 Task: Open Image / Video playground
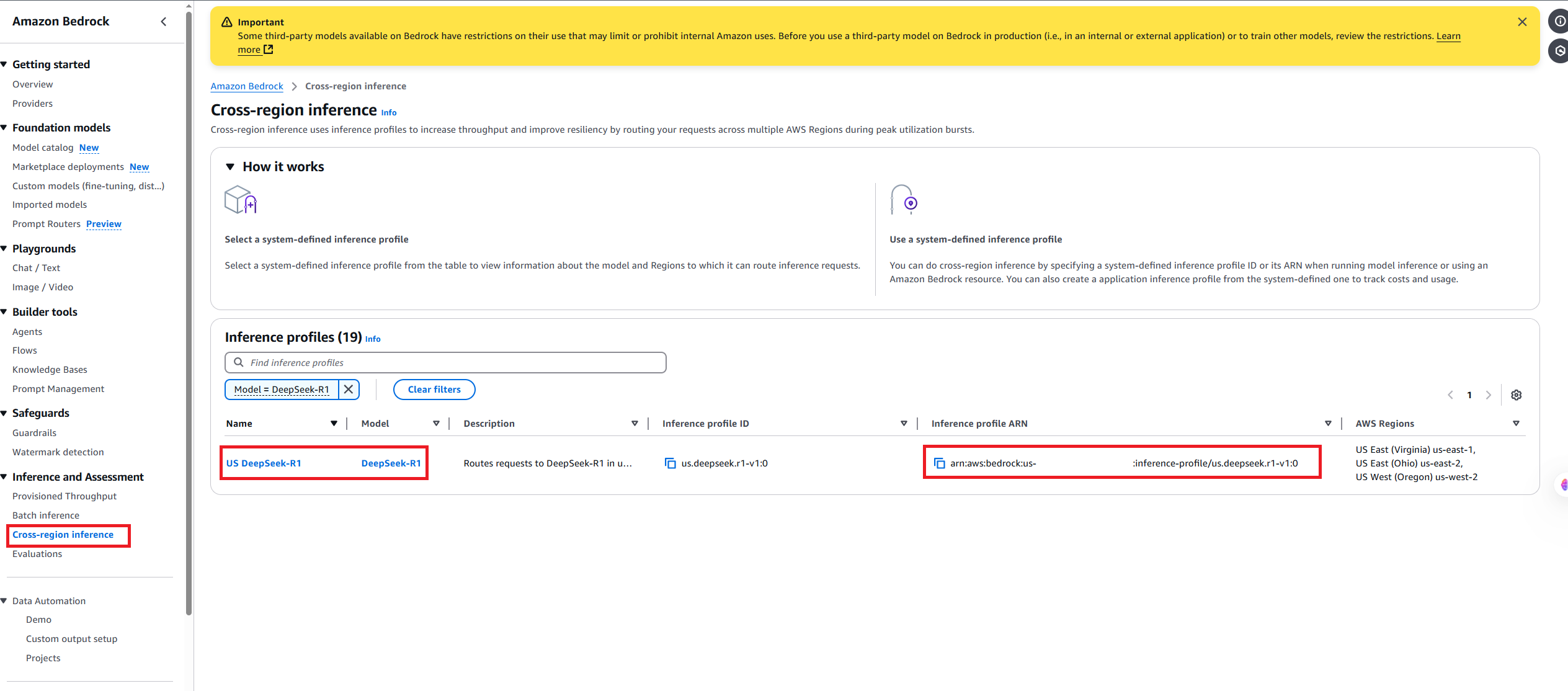43,287
